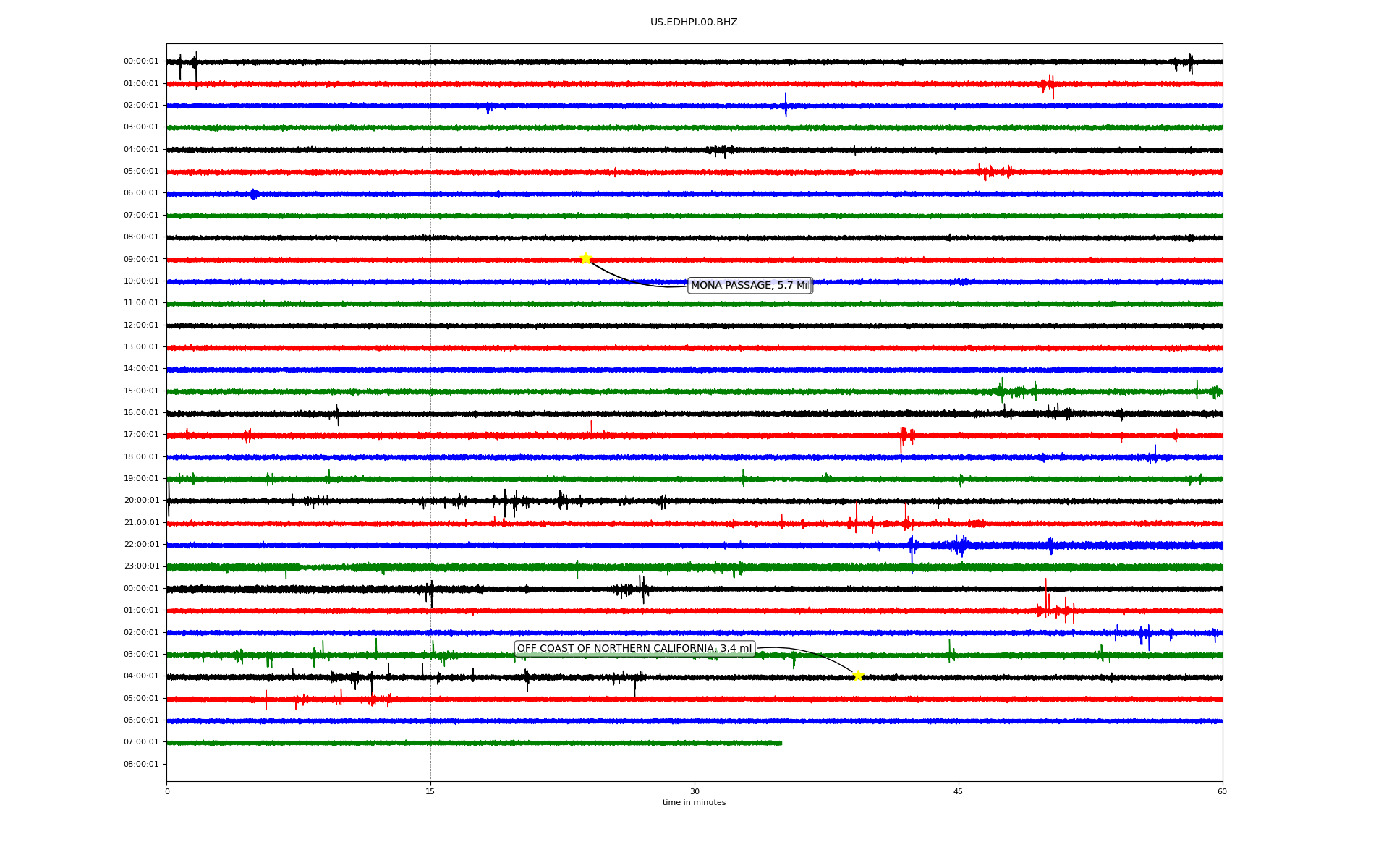Click the x-axis tick label 0
This screenshot has width=1389, height=868.
(167, 792)
